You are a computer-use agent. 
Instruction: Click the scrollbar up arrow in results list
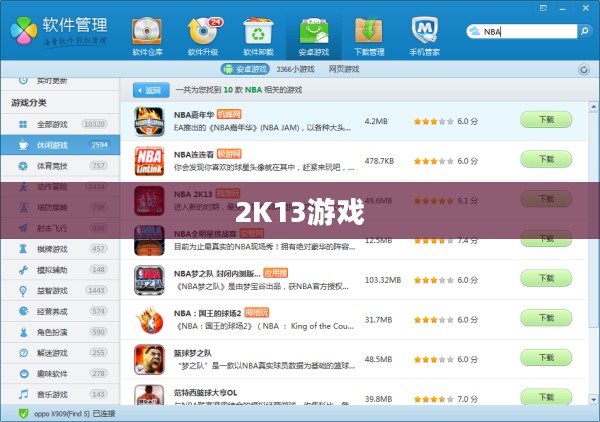(x=593, y=106)
